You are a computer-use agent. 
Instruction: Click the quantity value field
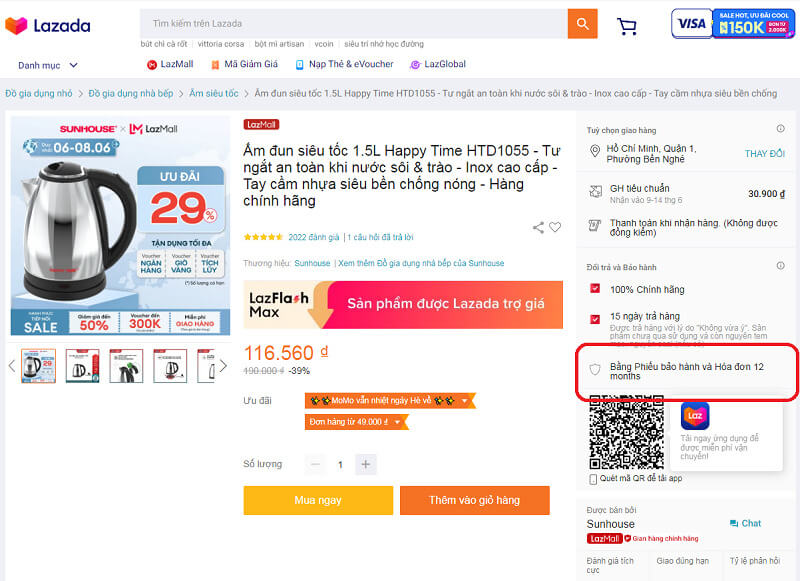pos(340,464)
